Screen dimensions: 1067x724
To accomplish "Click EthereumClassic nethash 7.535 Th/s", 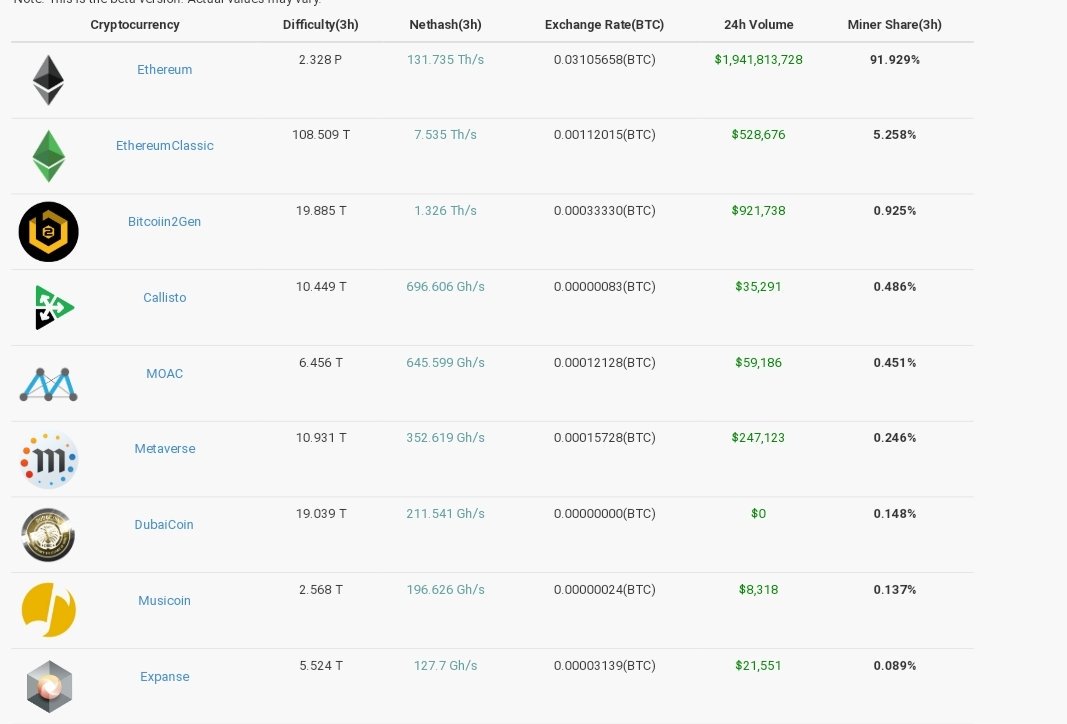I will click(x=446, y=135).
